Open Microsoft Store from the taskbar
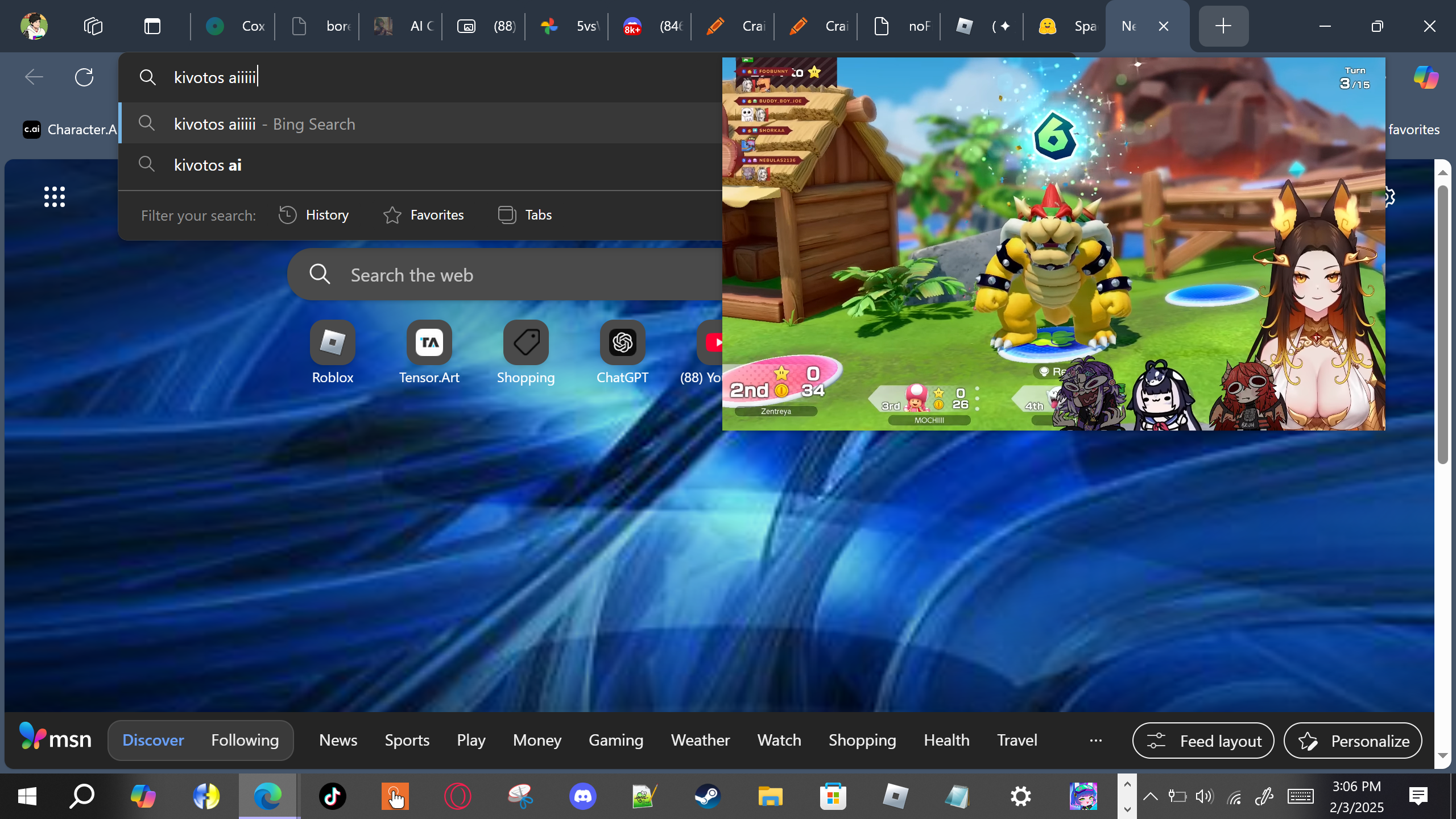Screen dimensions: 1456x819 point(833,796)
